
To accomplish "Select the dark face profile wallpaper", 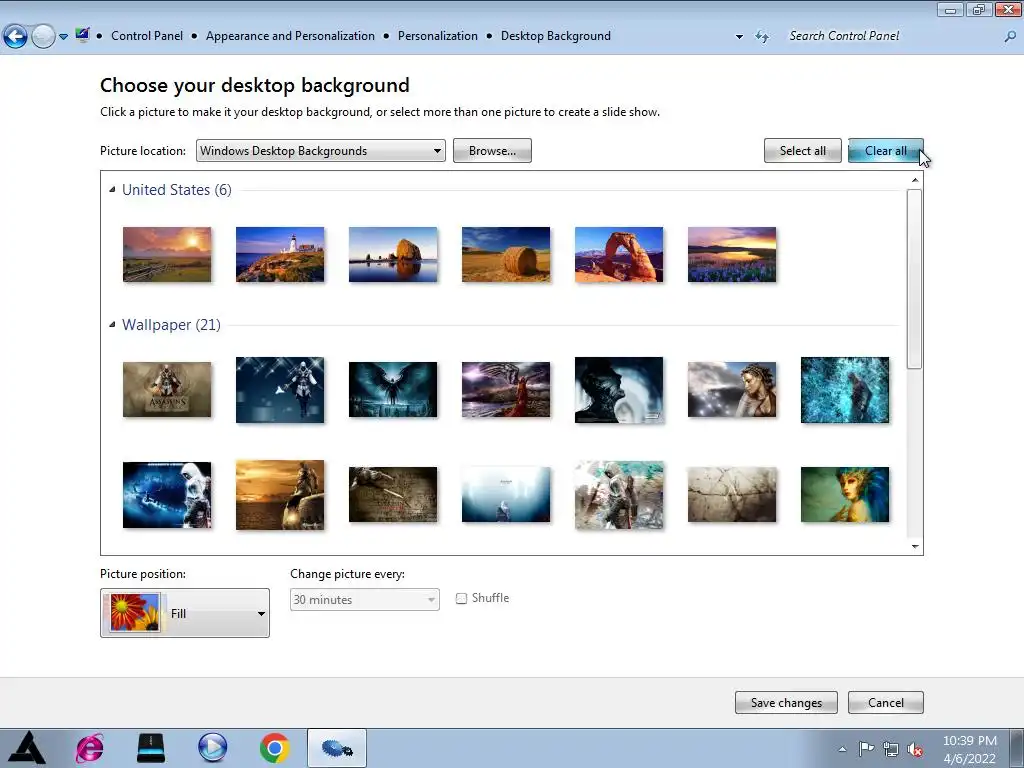I will [619, 390].
